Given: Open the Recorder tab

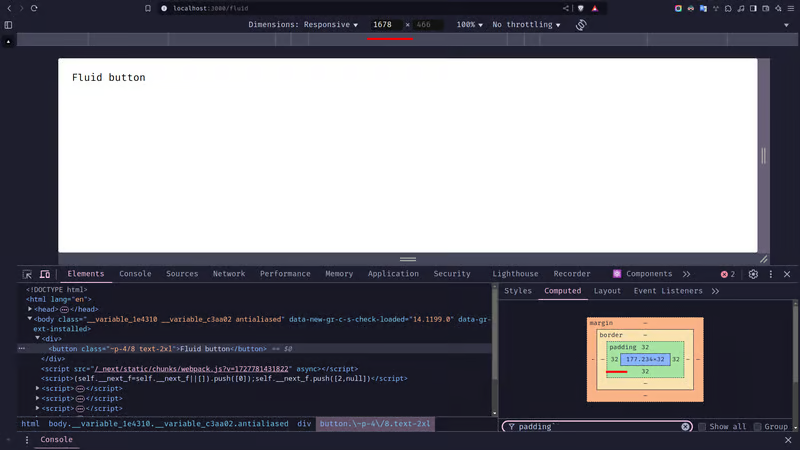Looking at the screenshot, I should click(571, 274).
